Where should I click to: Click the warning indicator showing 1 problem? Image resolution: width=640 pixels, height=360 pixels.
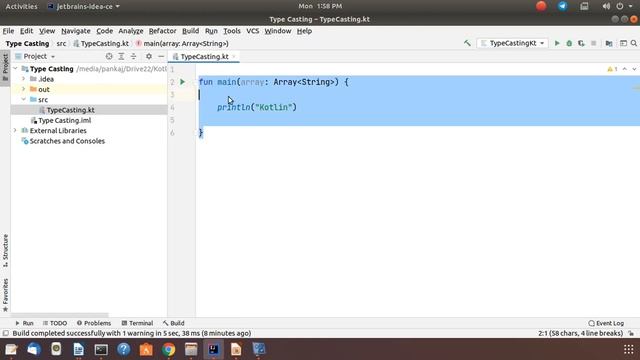[x=612, y=69]
